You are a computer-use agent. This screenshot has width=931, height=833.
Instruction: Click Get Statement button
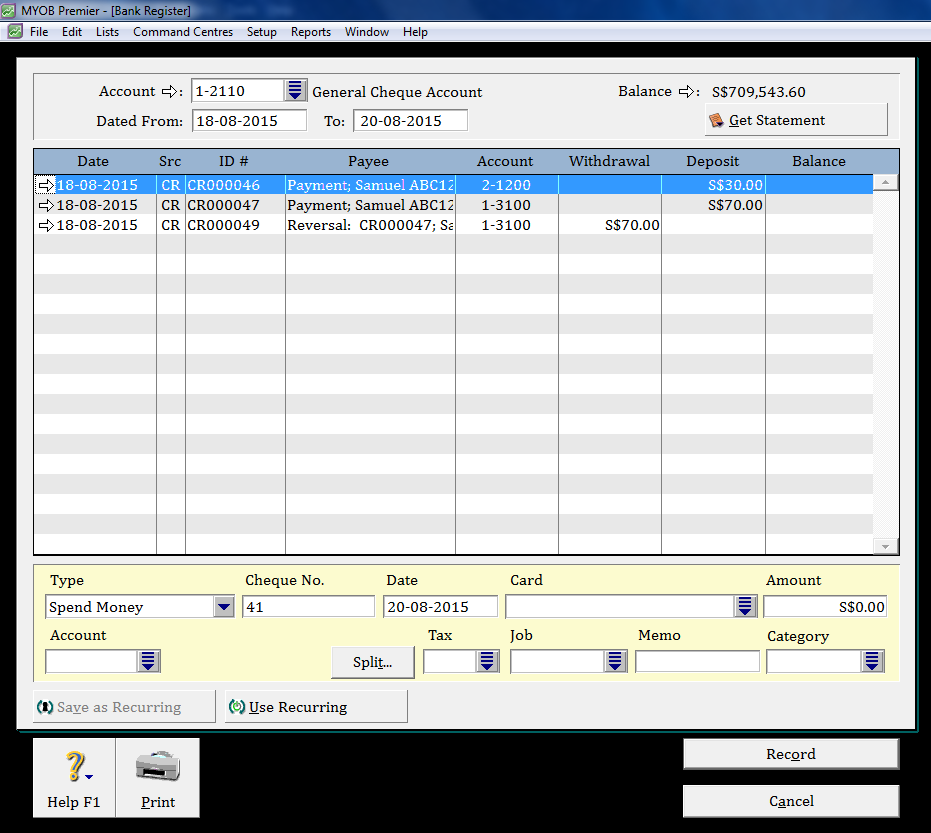[796, 120]
